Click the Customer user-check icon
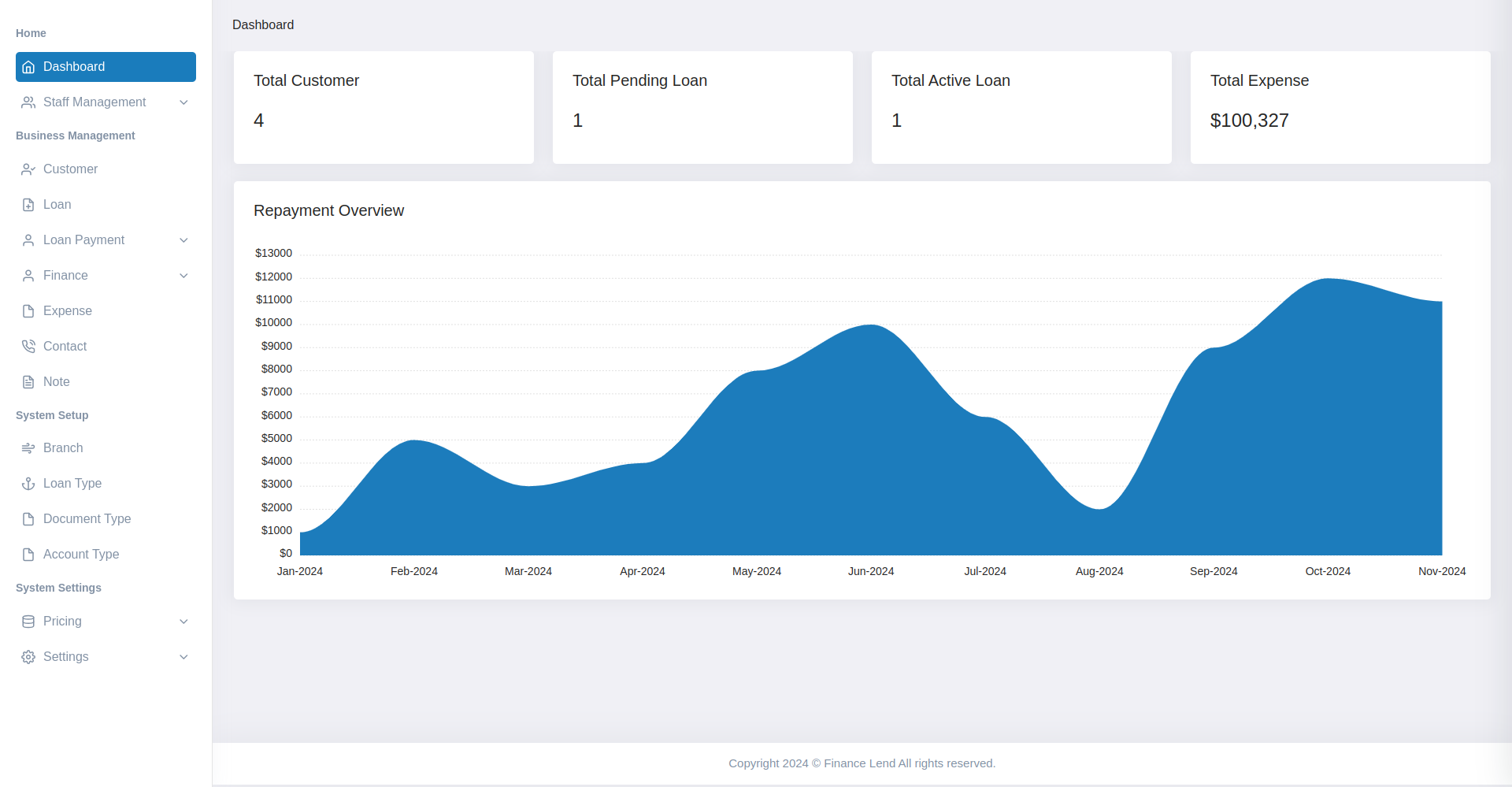The height and width of the screenshot is (787, 1512). click(x=28, y=169)
